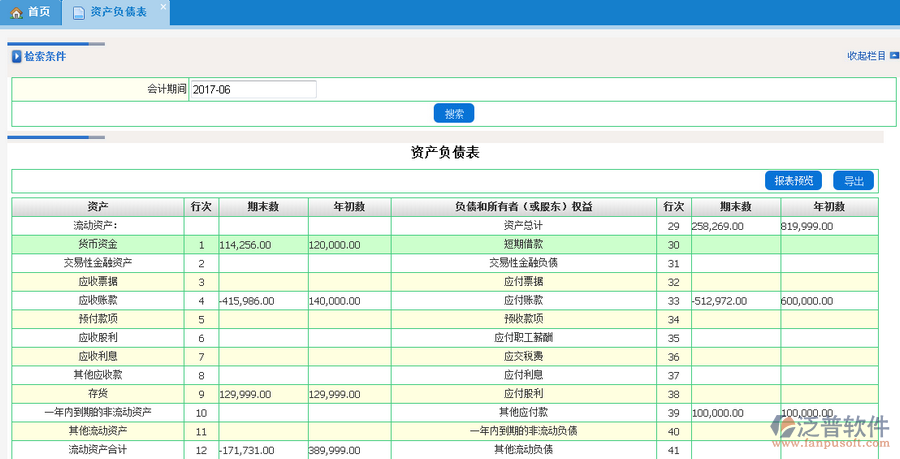Image resolution: width=900 pixels, height=459 pixels.
Task: Click the document icon on 资产负债表 tab
Action: point(78,13)
